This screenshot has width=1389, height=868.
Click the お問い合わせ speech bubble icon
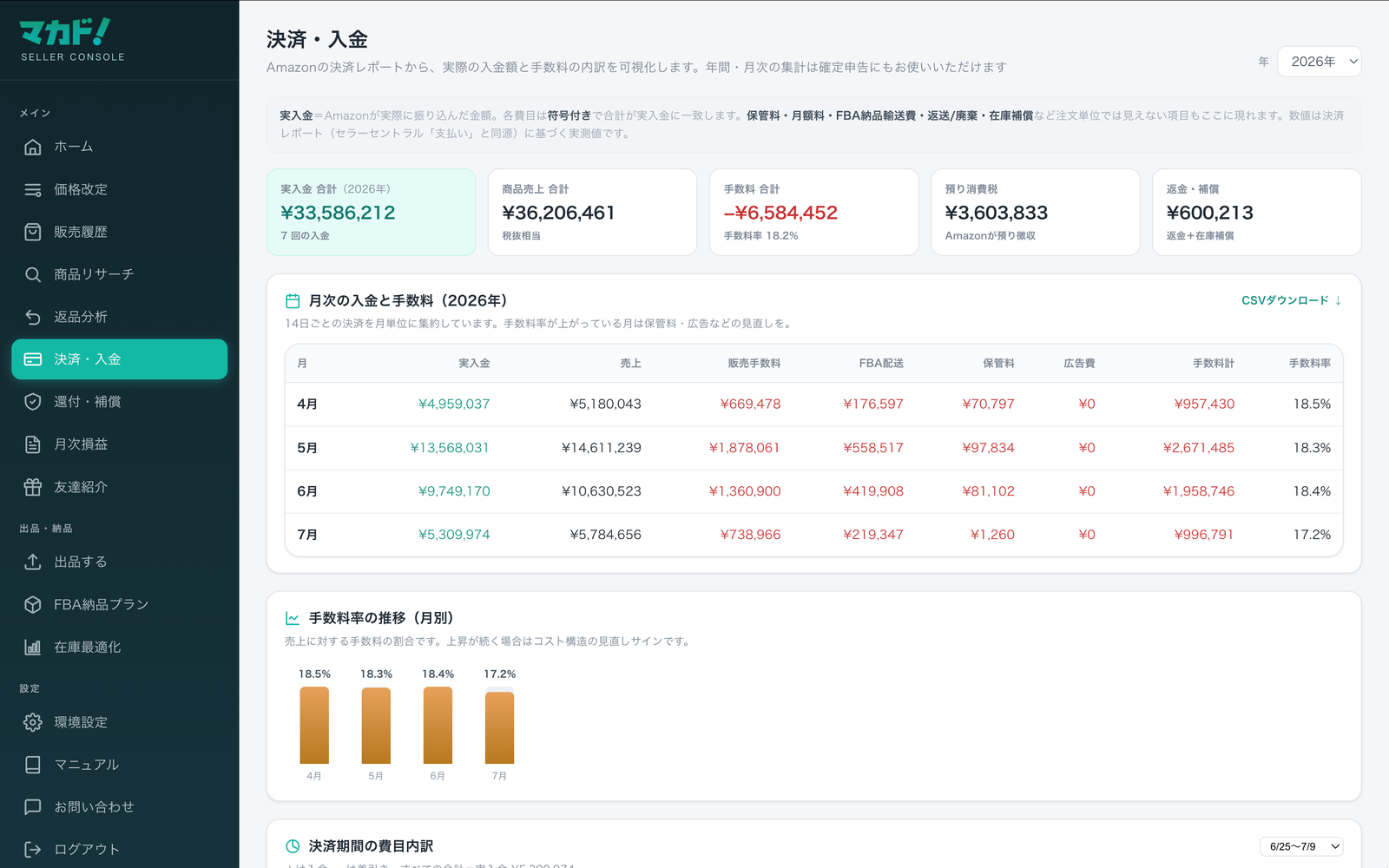(33, 807)
